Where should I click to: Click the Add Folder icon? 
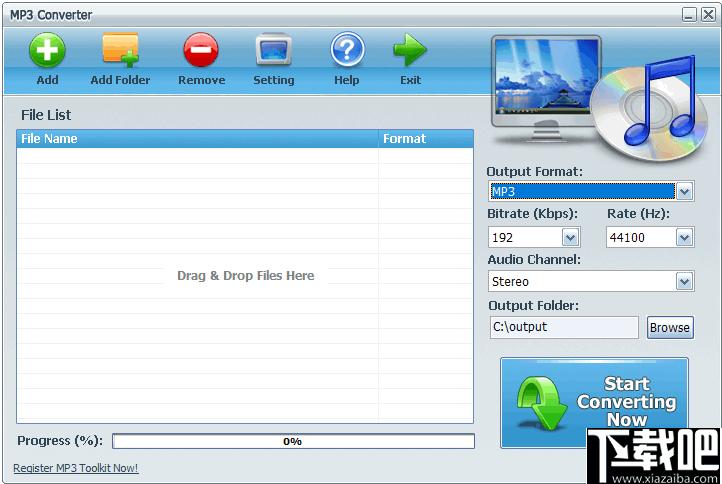120,50
